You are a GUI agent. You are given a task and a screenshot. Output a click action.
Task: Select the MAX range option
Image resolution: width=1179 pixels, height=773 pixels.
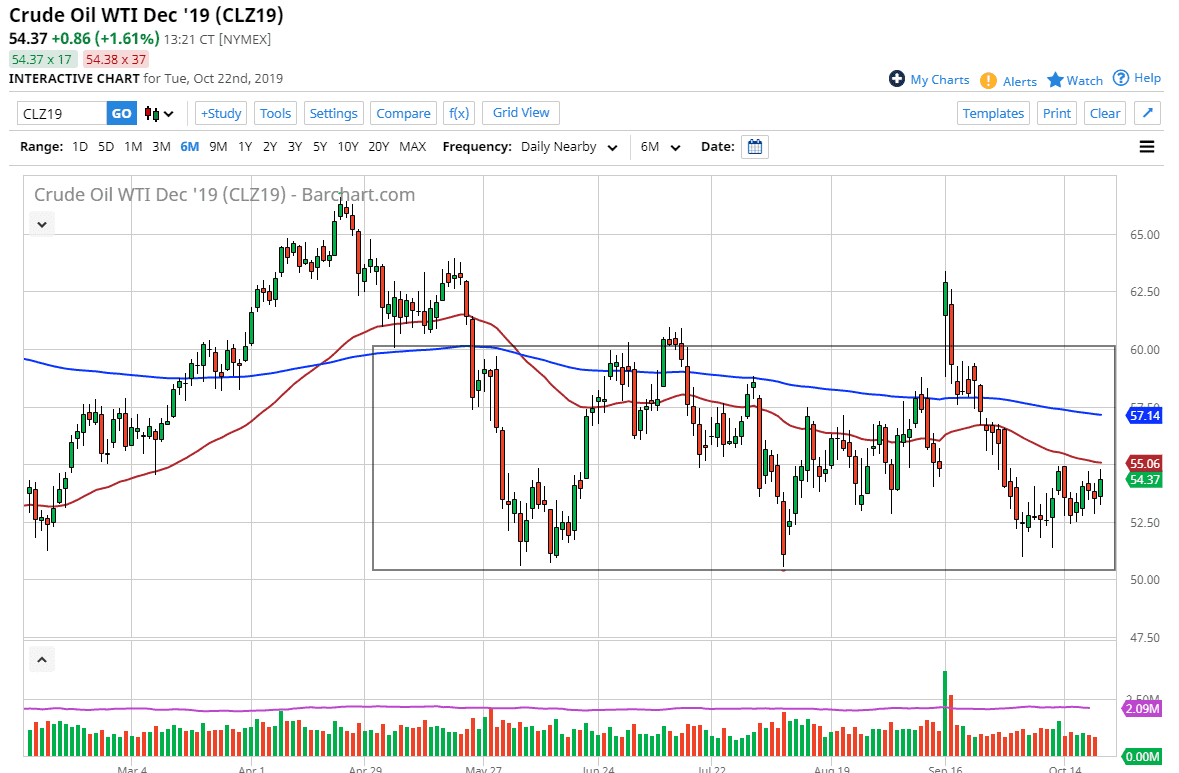(x=412, y=147)
